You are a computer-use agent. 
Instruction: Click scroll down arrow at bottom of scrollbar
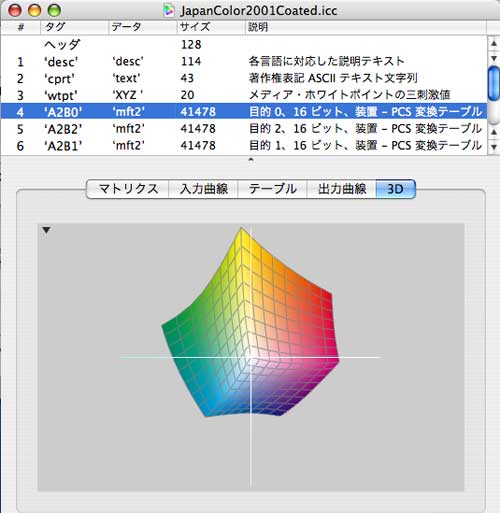pyautogui.click(x=494, y=147)
